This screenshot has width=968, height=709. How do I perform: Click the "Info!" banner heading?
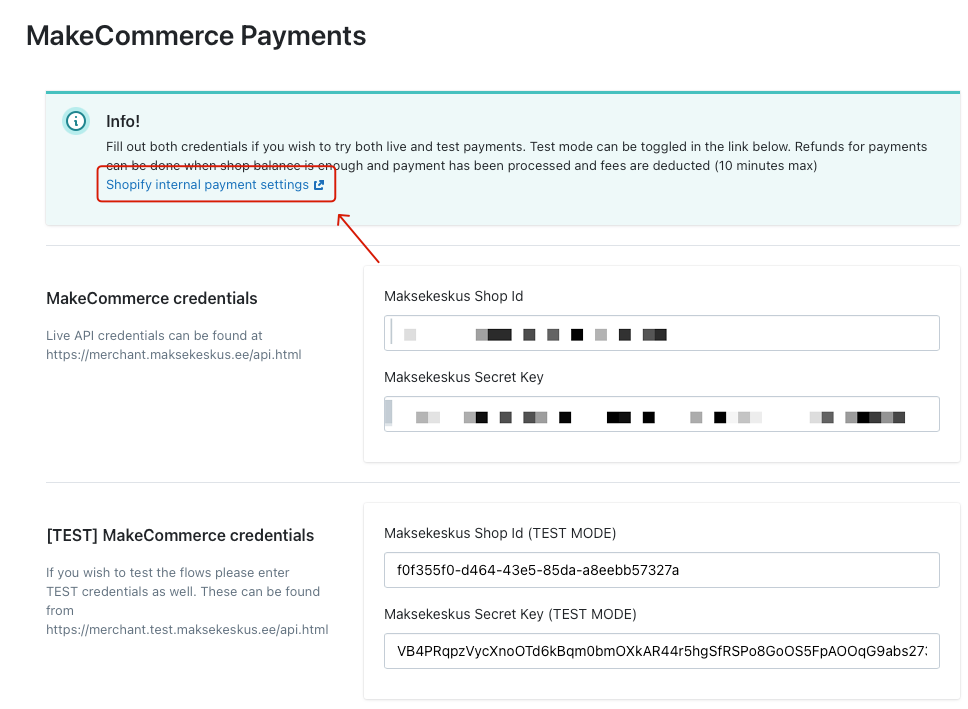point(123,121)
